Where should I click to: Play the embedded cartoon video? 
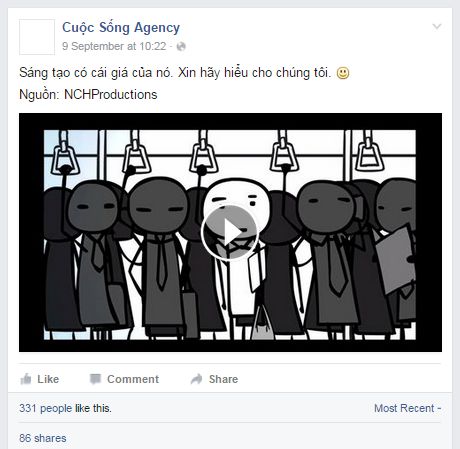click(230, 232)
